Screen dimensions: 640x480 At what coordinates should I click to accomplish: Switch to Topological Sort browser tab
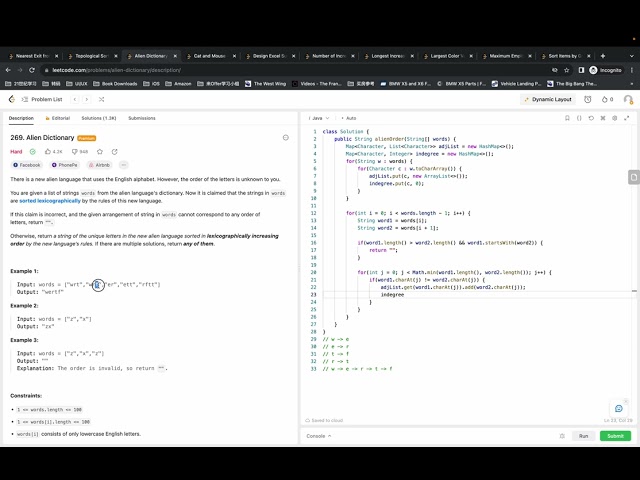tap(91, 56)
